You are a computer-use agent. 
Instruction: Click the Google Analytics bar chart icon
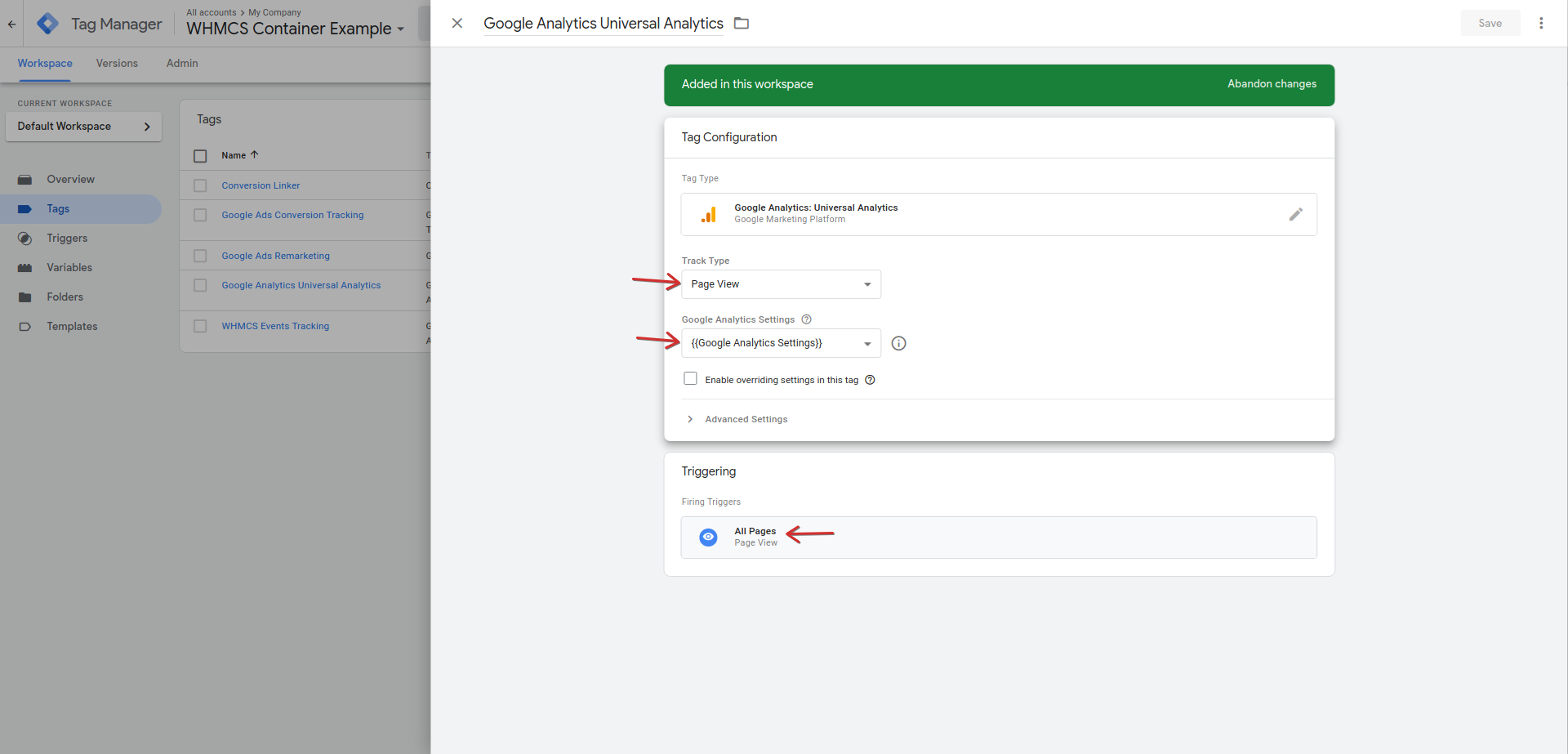(x=708, y=215)
